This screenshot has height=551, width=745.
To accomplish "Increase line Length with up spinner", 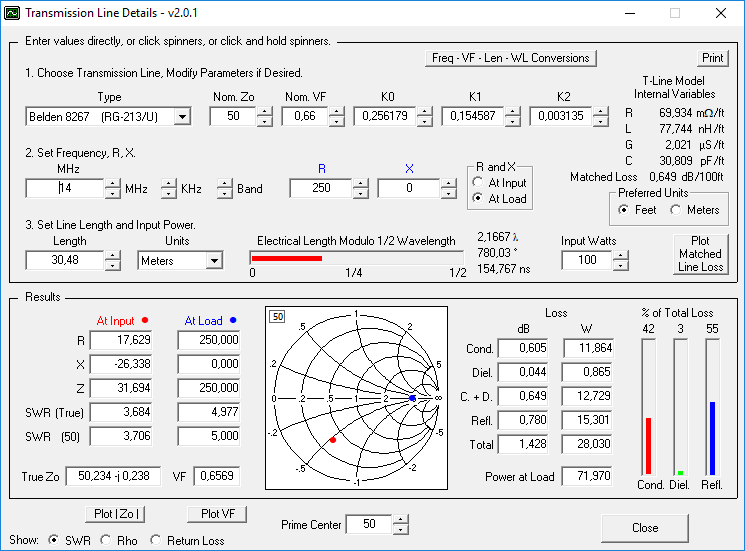I will coord(113,256).
